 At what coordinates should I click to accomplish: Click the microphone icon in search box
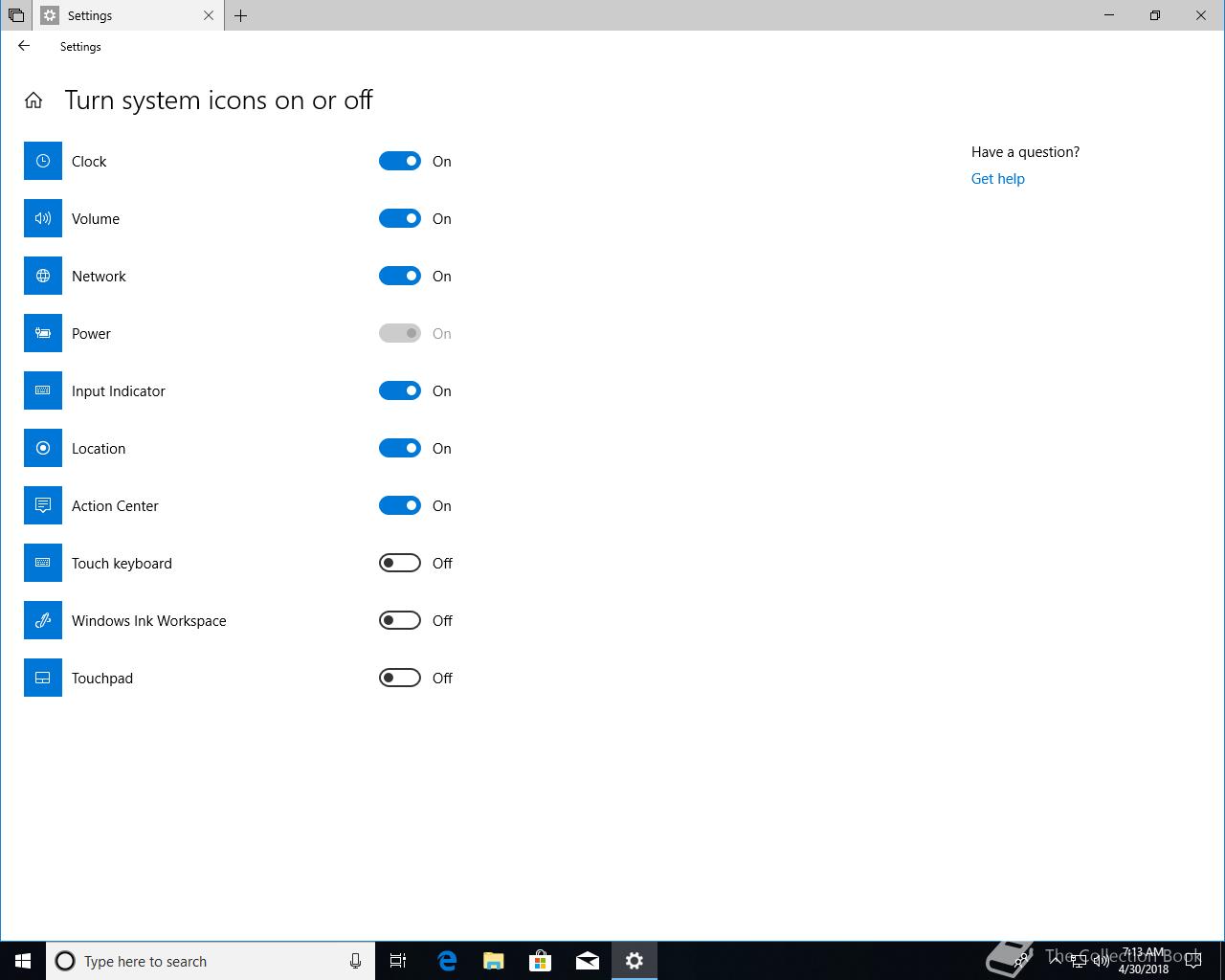click(x=355, y=961)
